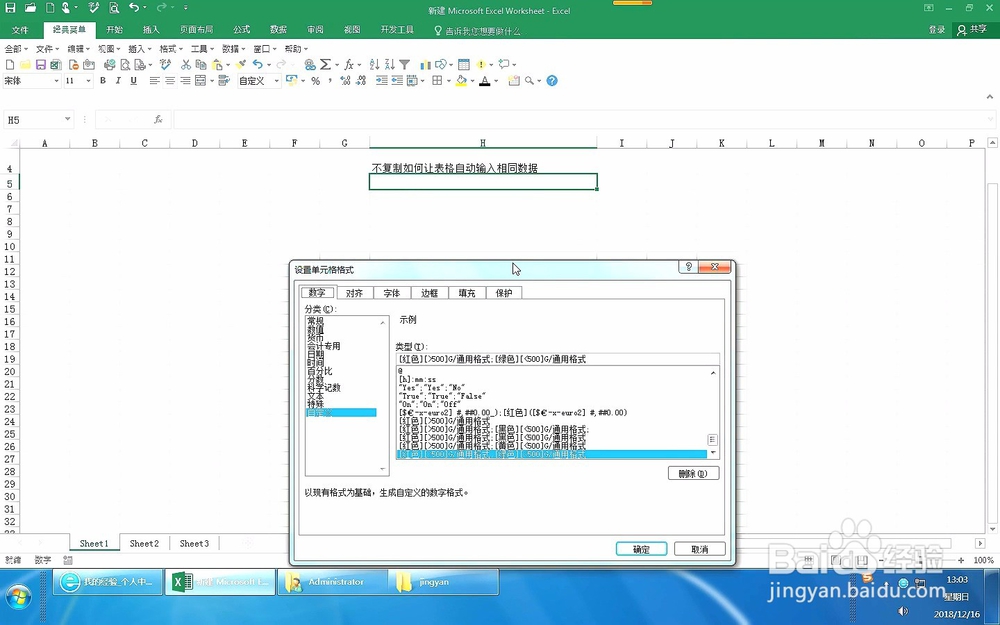Viewport: 1000px width, 625px height.
Task: Switch to the 公式 ribbon tab
Action: click(242, 30)
